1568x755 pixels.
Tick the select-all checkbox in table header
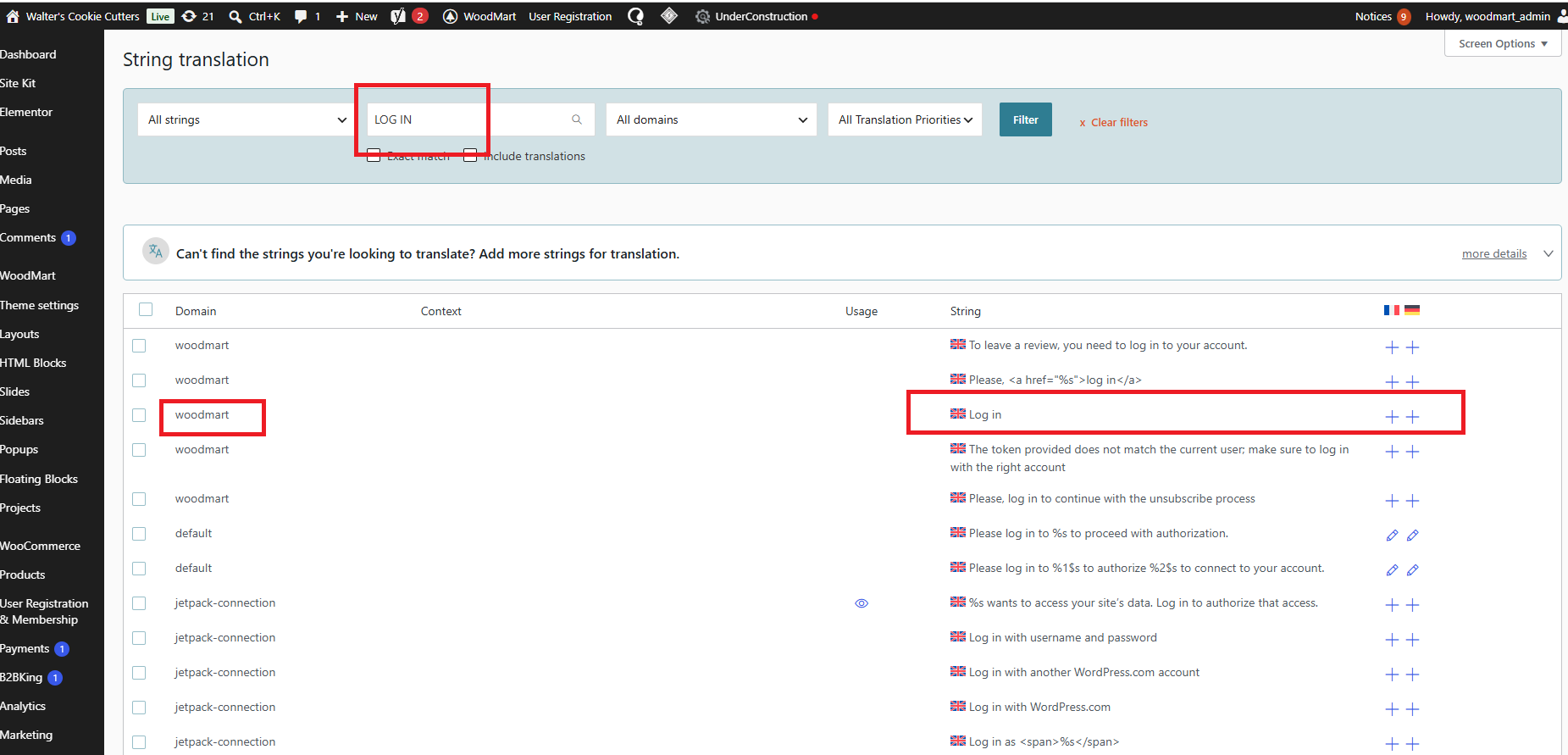point(146,309)
